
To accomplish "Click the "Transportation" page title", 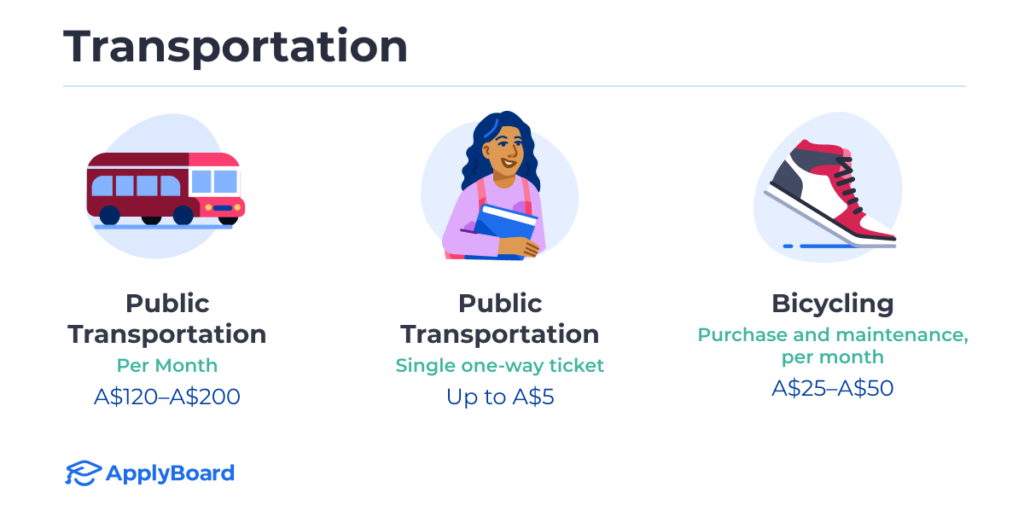I will [x=236, y=47].
